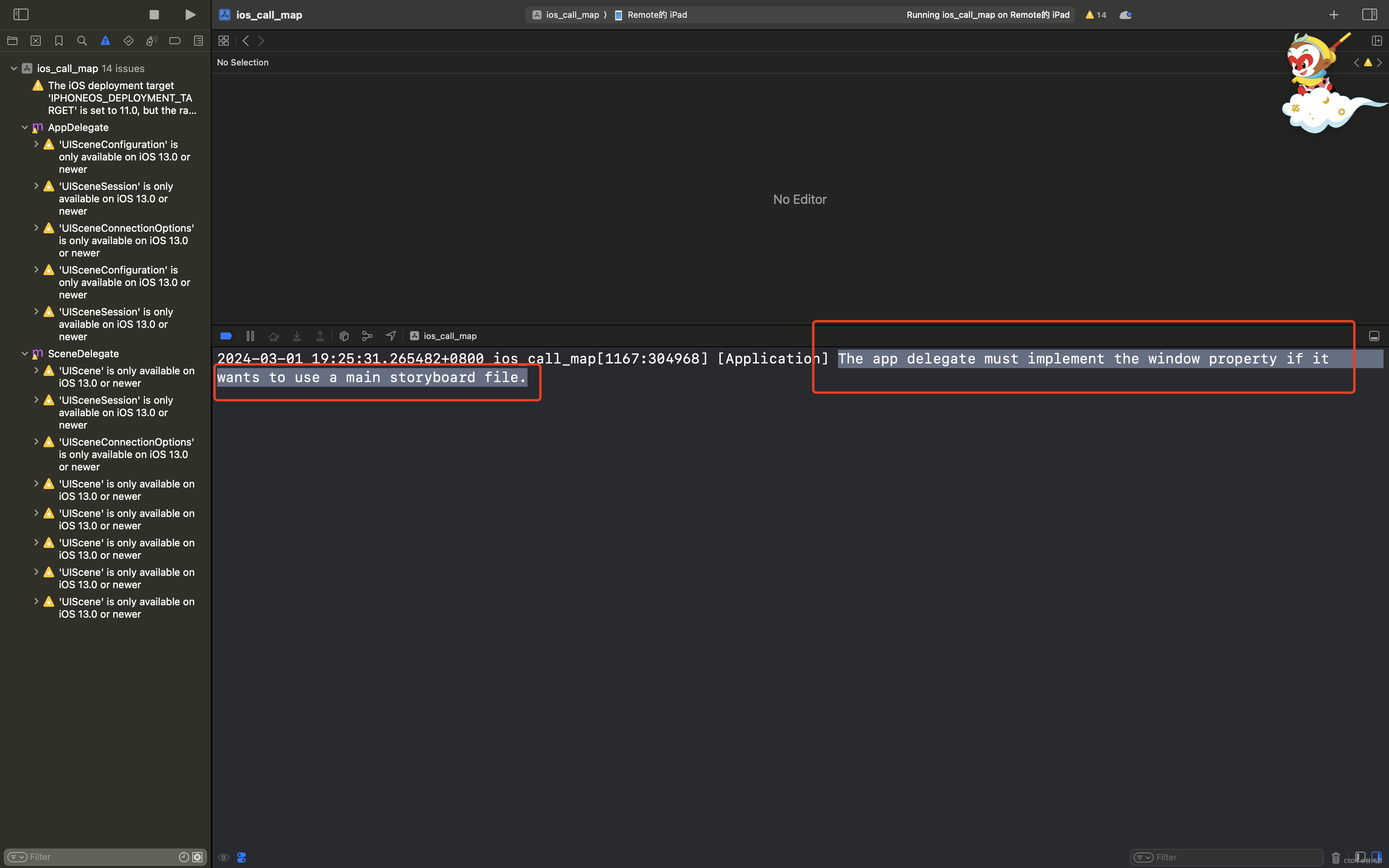Collapse the AppDelegate issues group
1389x868 pixels.
[25, 127]
